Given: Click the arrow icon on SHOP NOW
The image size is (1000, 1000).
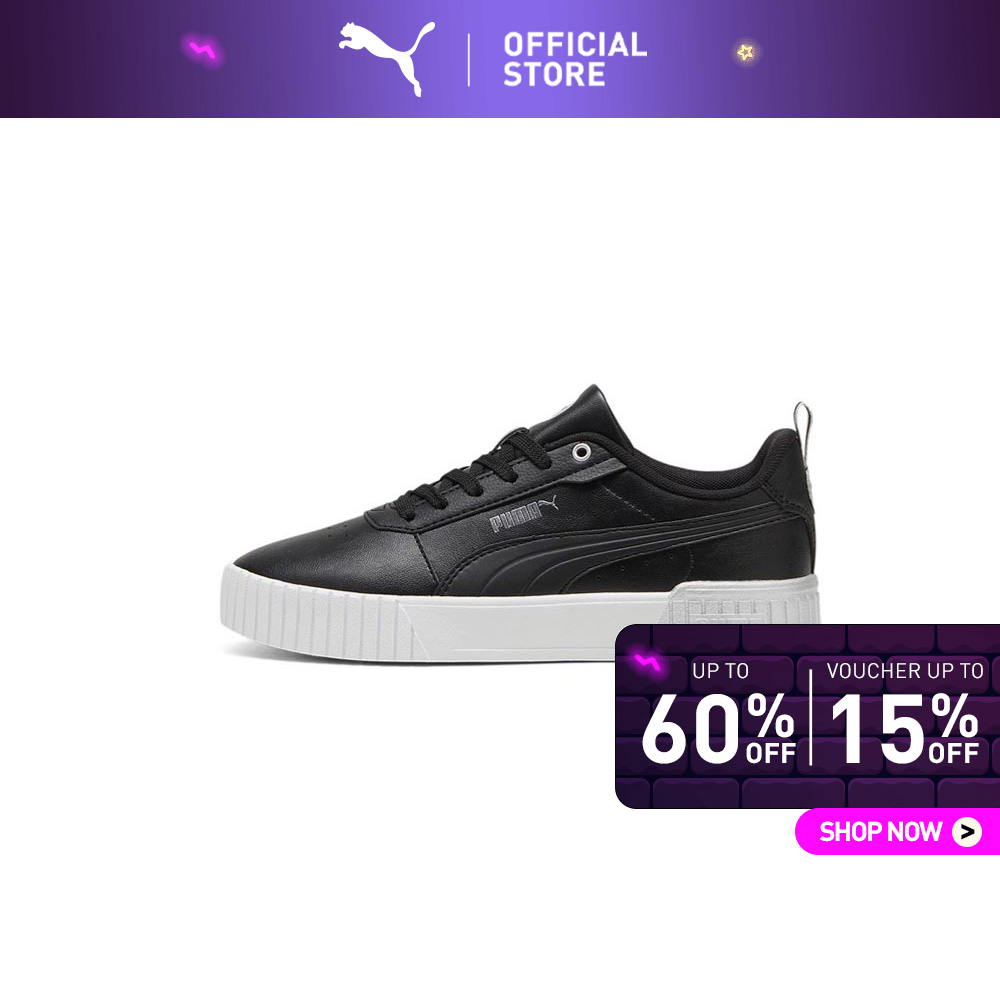Looking at the screenshot, I should (x=967, y=832).
